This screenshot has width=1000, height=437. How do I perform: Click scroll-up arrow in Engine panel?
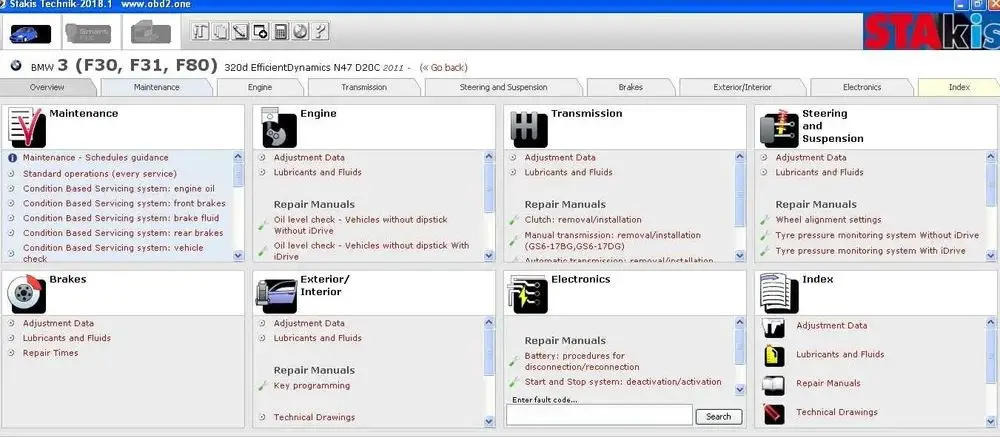pyautogui.click(x=489, y=156)
